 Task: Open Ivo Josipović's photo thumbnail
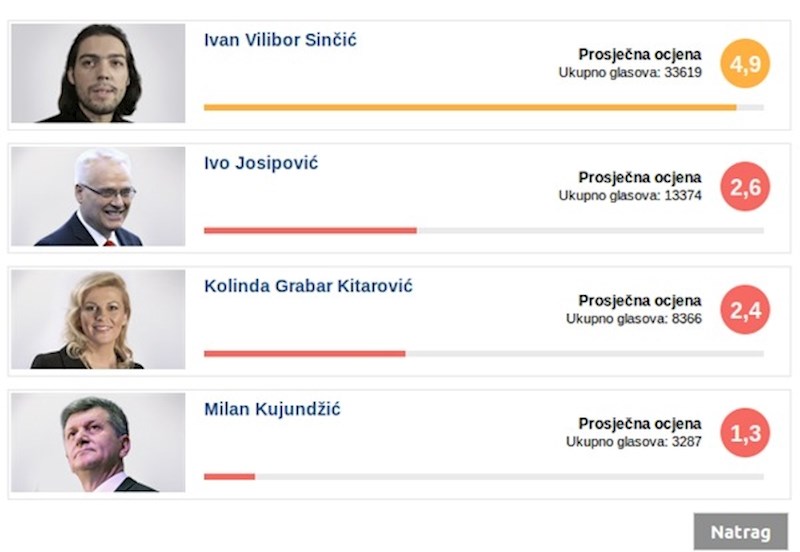coord(98,197)
